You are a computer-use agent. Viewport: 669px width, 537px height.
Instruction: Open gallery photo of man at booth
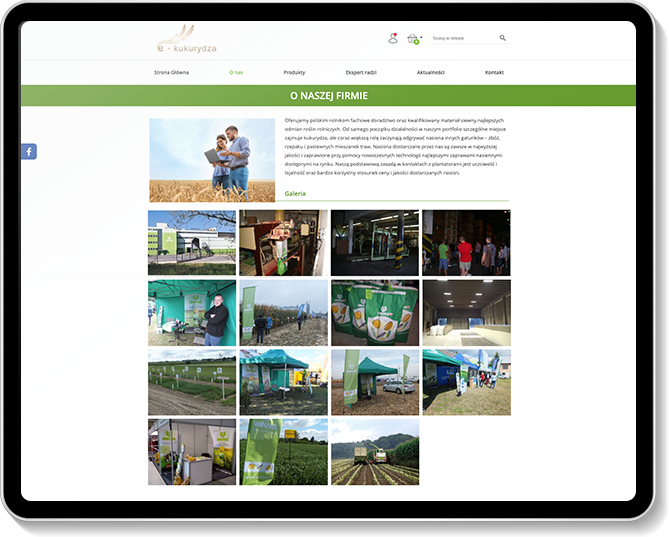point(192,312)
